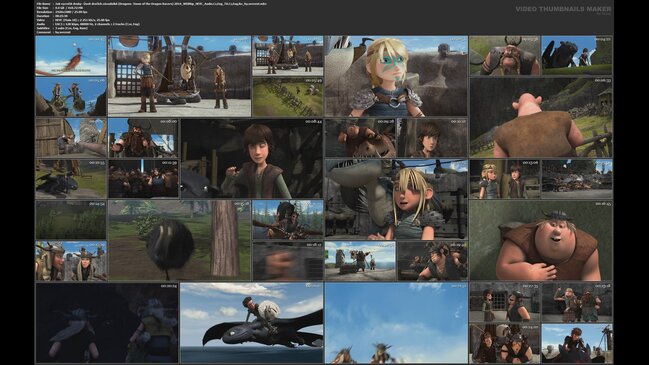Open the aerial green field with fence thumbnail
This screenshot has height=365, width=649.
click(288, 96)
